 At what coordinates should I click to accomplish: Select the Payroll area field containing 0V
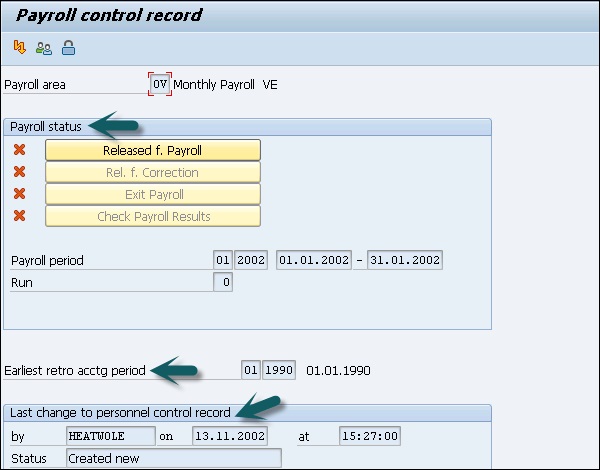tap(160, 85)
